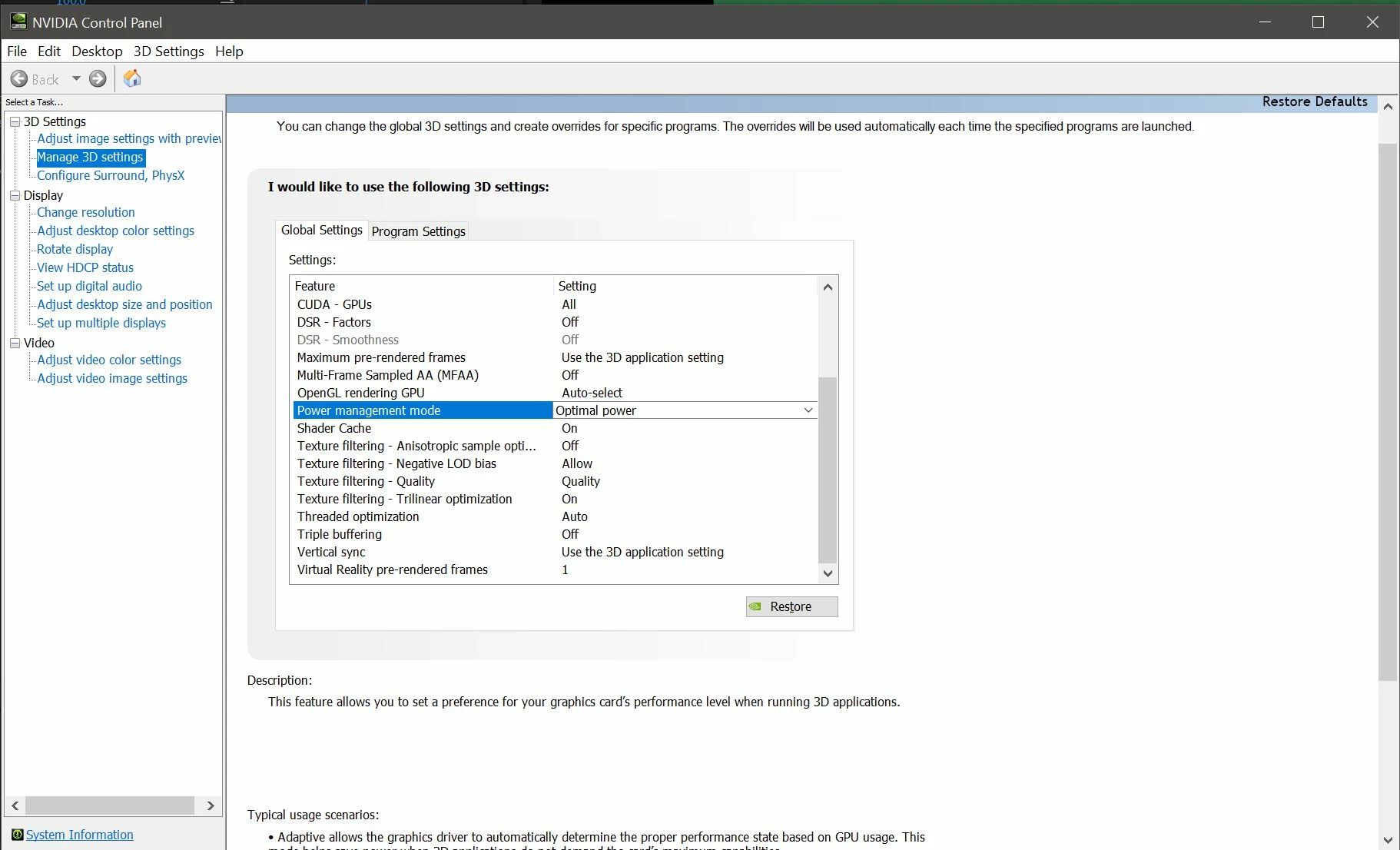Switch to Program Settings tab
1400x850 pixels.
(x=419, y=231)
